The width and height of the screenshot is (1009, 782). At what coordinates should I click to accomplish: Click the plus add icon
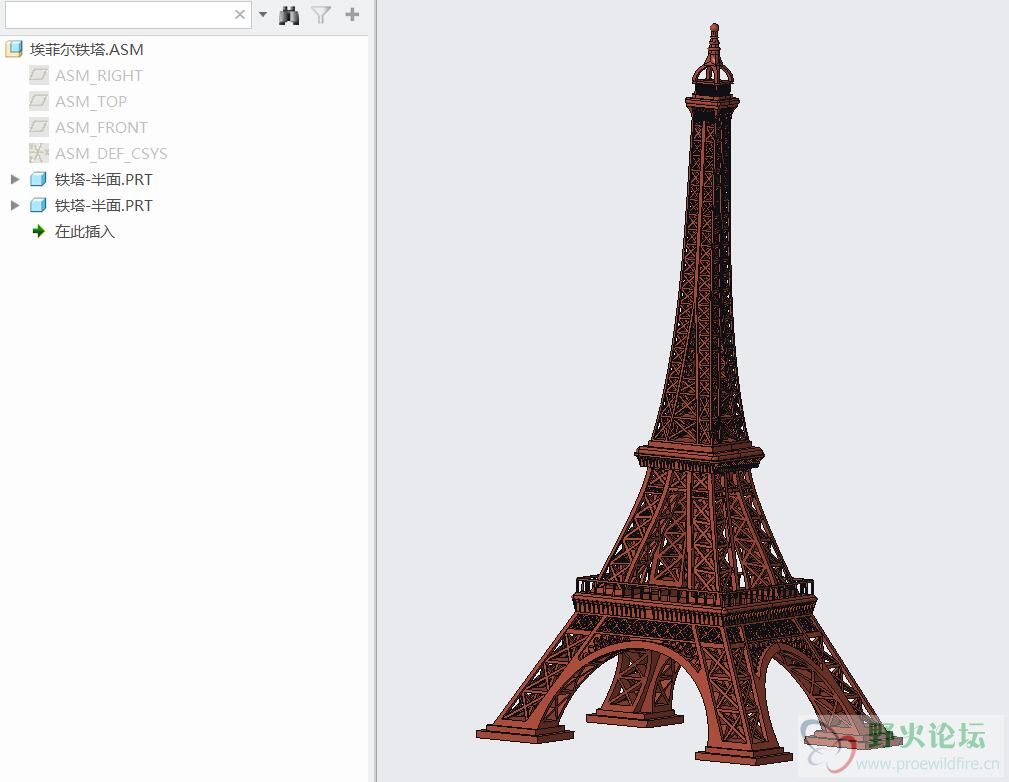click(352, 14)
